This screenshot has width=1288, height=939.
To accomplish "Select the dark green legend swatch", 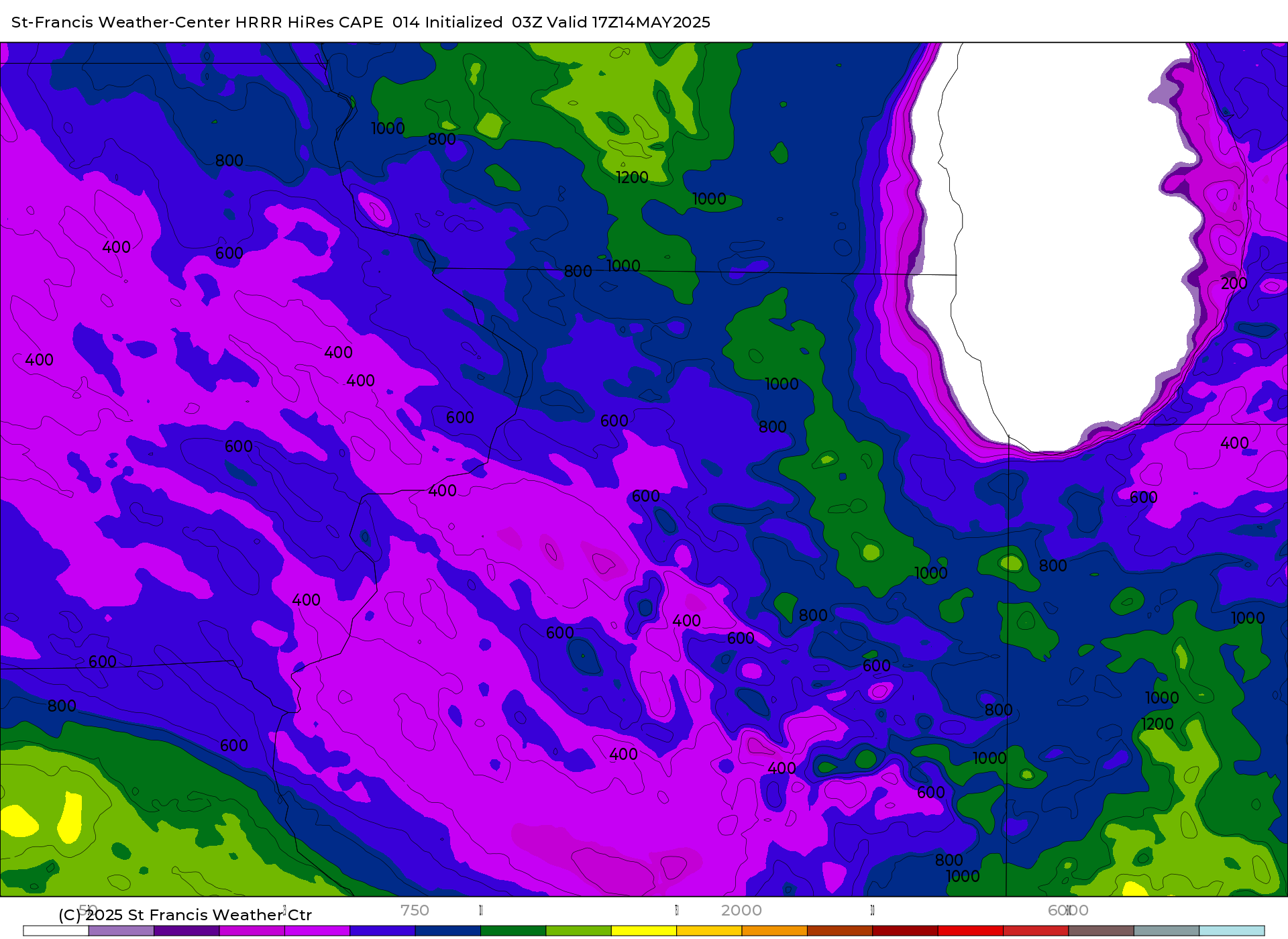I will [x=513, y=931].
